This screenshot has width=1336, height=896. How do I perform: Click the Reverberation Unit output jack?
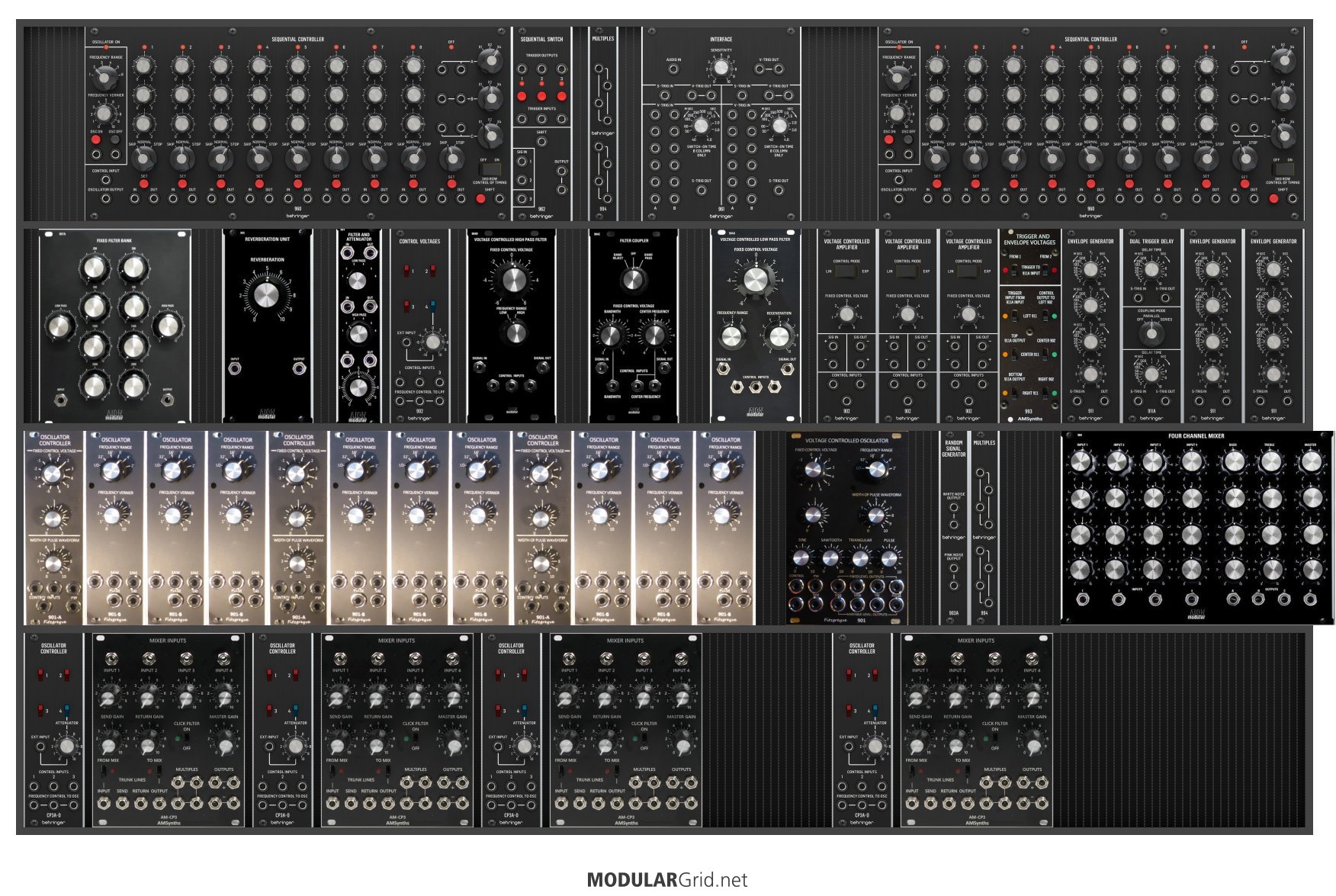pos(299,369)
